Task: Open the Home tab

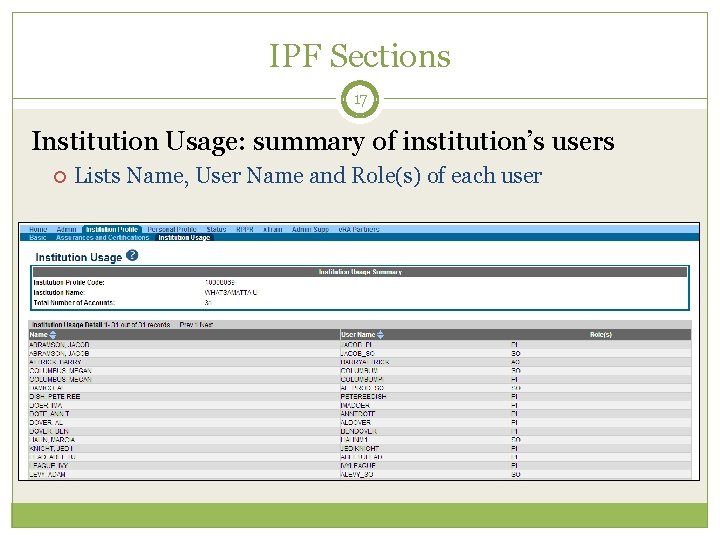Action: [38, 229]
